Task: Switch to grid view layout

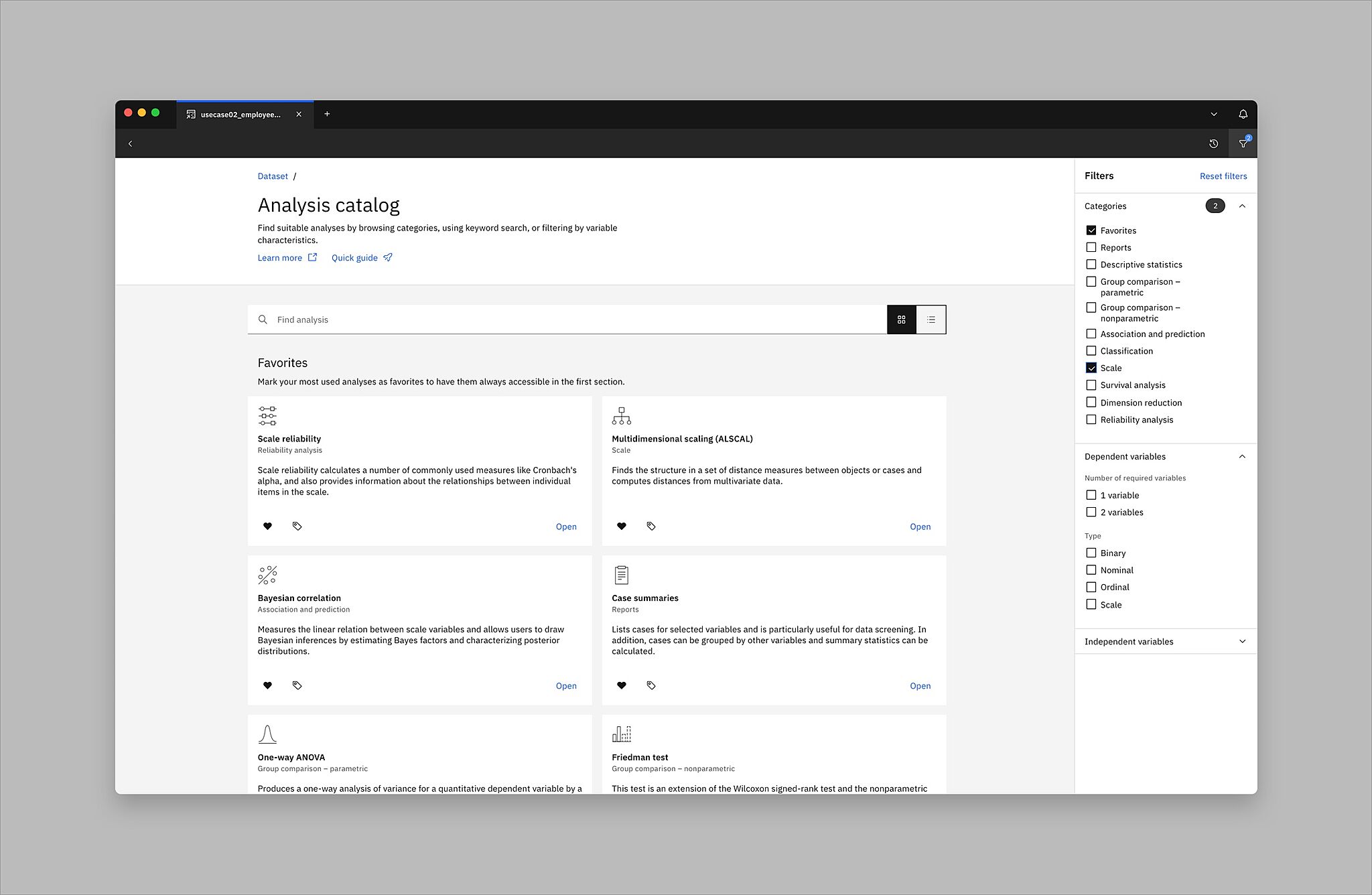Action: (x=901, y=320)
